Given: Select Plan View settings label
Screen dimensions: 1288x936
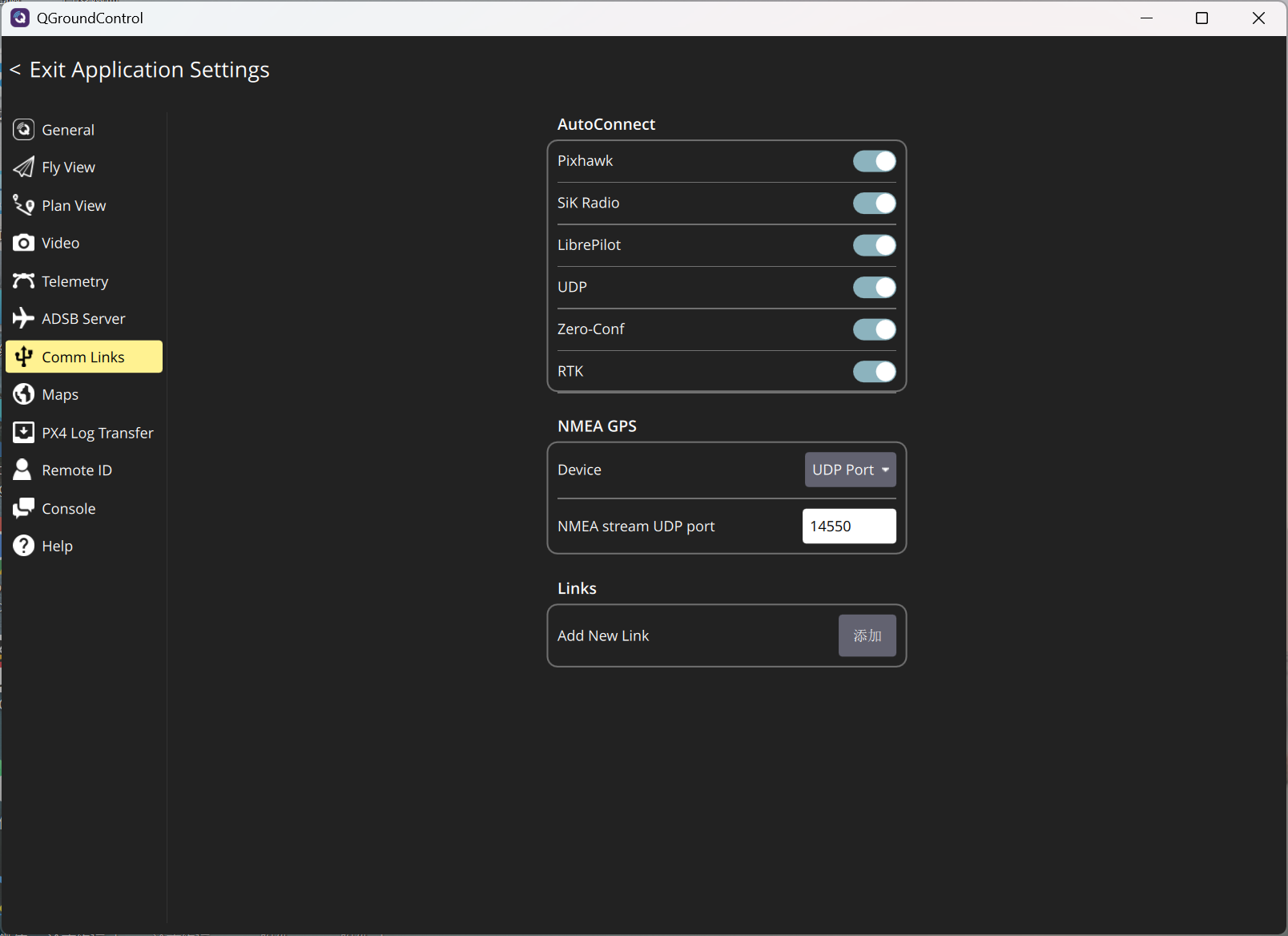Looking at the screenshot, I should click(74, 206).
